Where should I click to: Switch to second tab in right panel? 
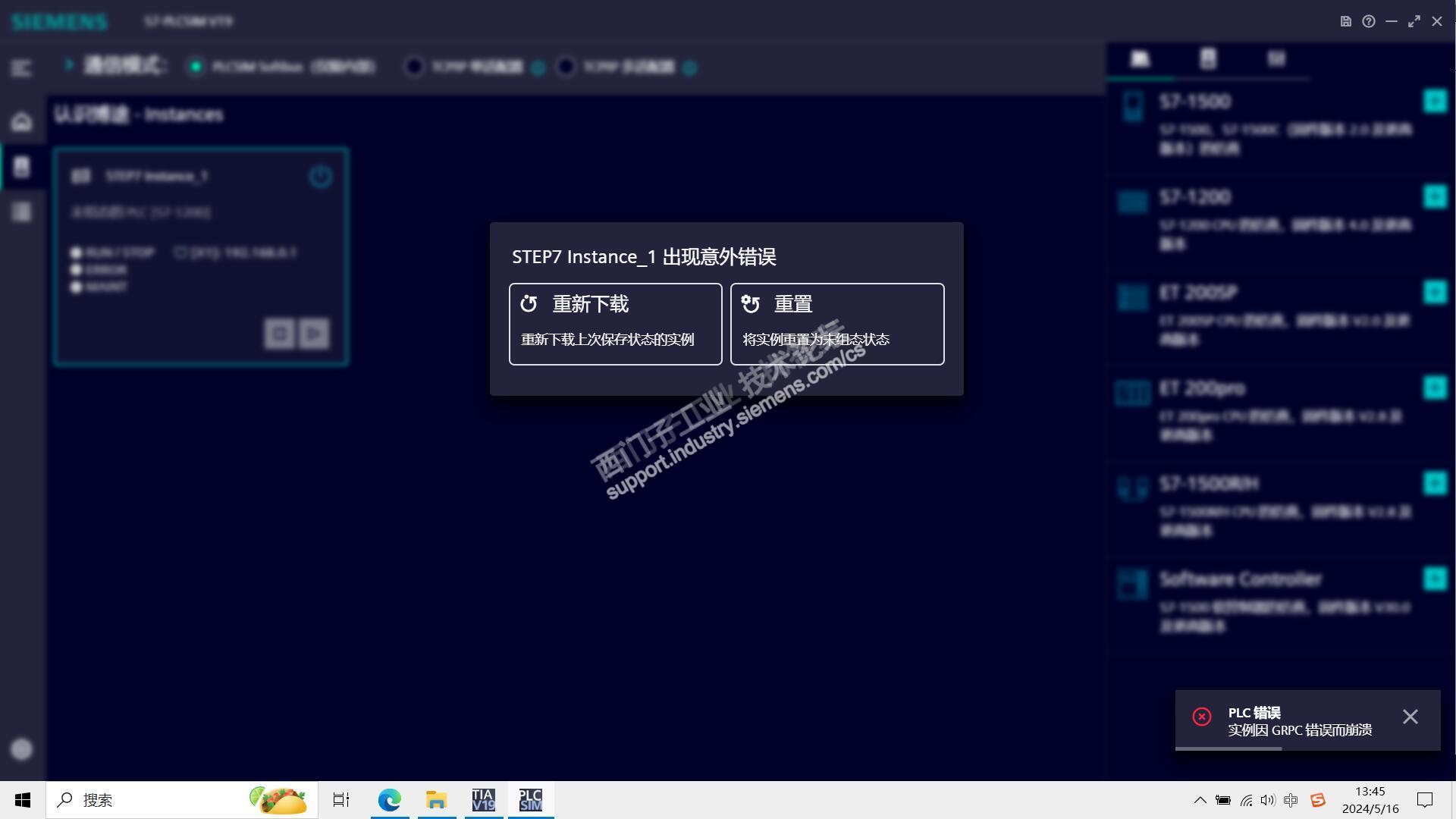click(1208, 58)
